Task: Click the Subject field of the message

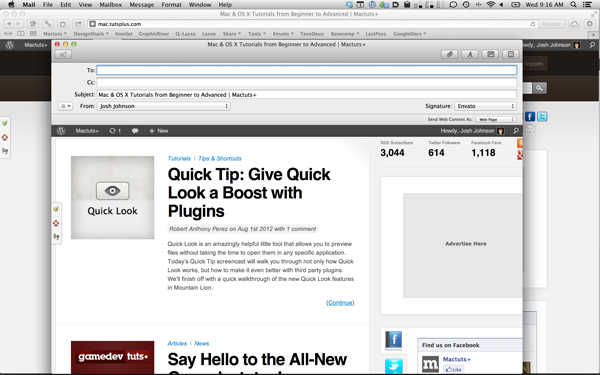Action: pos(307,95)
